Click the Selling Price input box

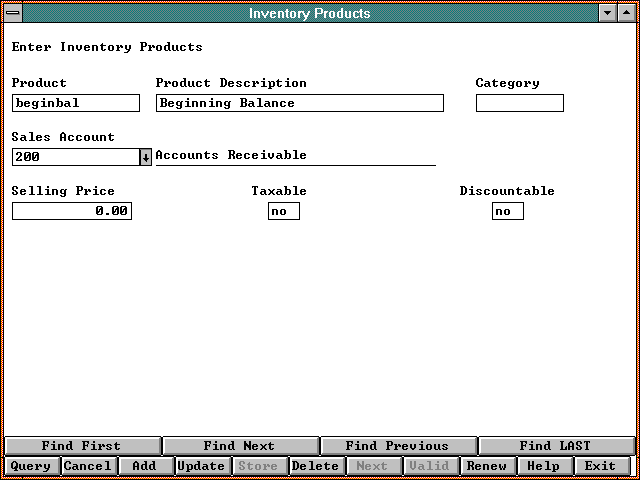pyautogui.click(x=72, y=211)
